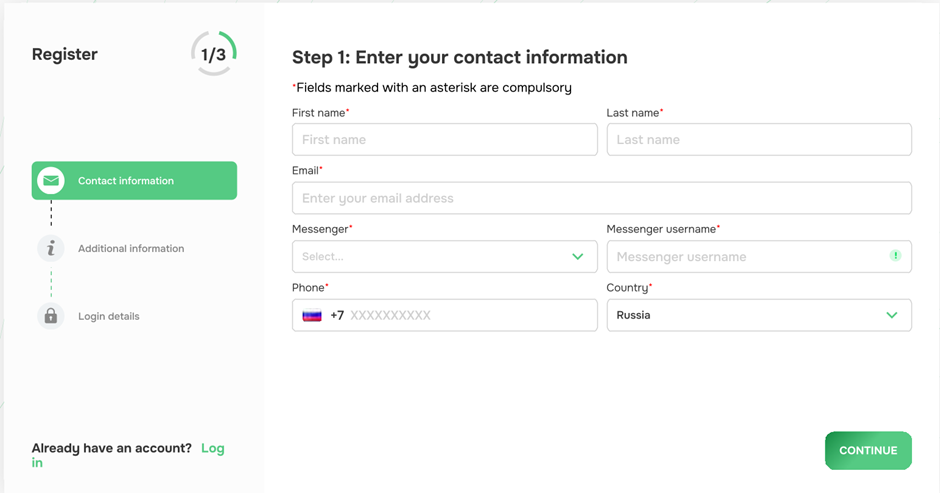Click the Messenger username text field
Image resolution: width=940 pixels, height=493 pixels.
point(759,257)
